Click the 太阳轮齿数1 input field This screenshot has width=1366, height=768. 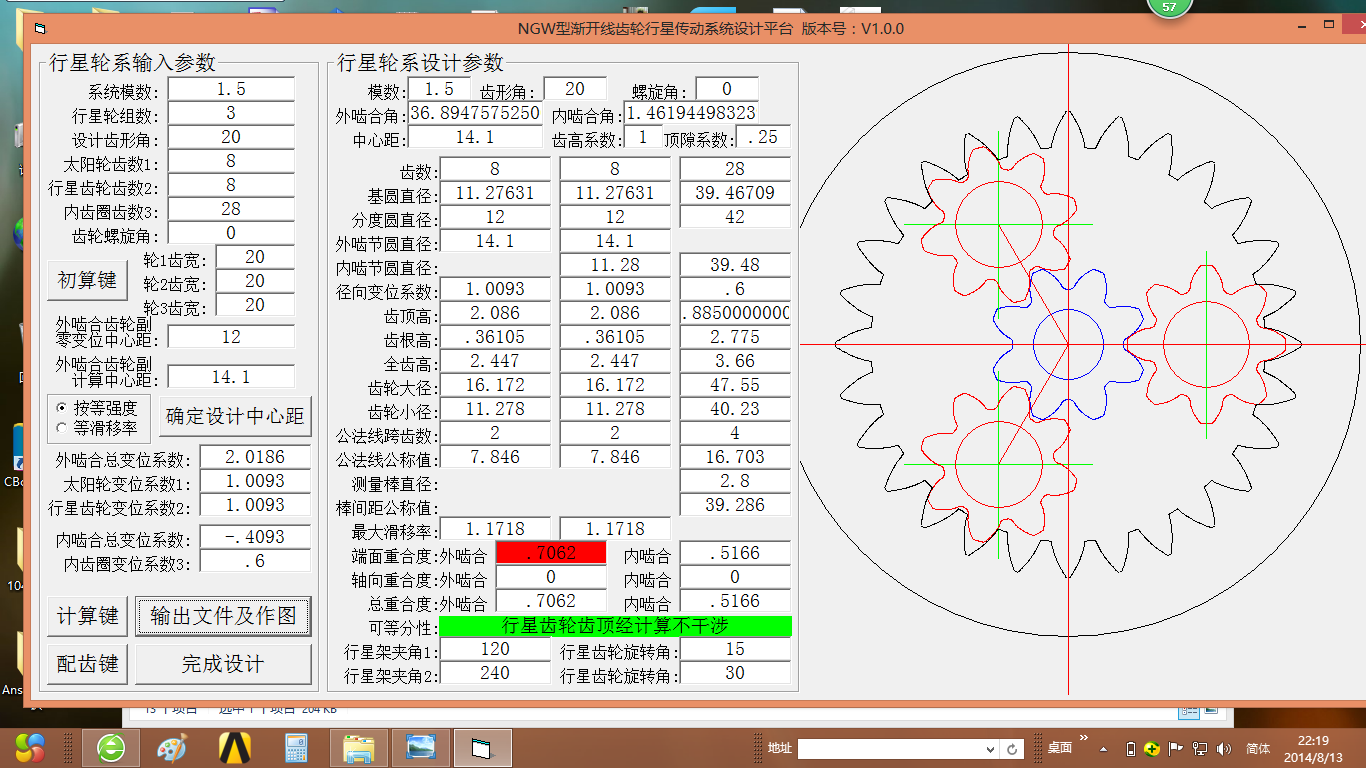tap(231, 161)
